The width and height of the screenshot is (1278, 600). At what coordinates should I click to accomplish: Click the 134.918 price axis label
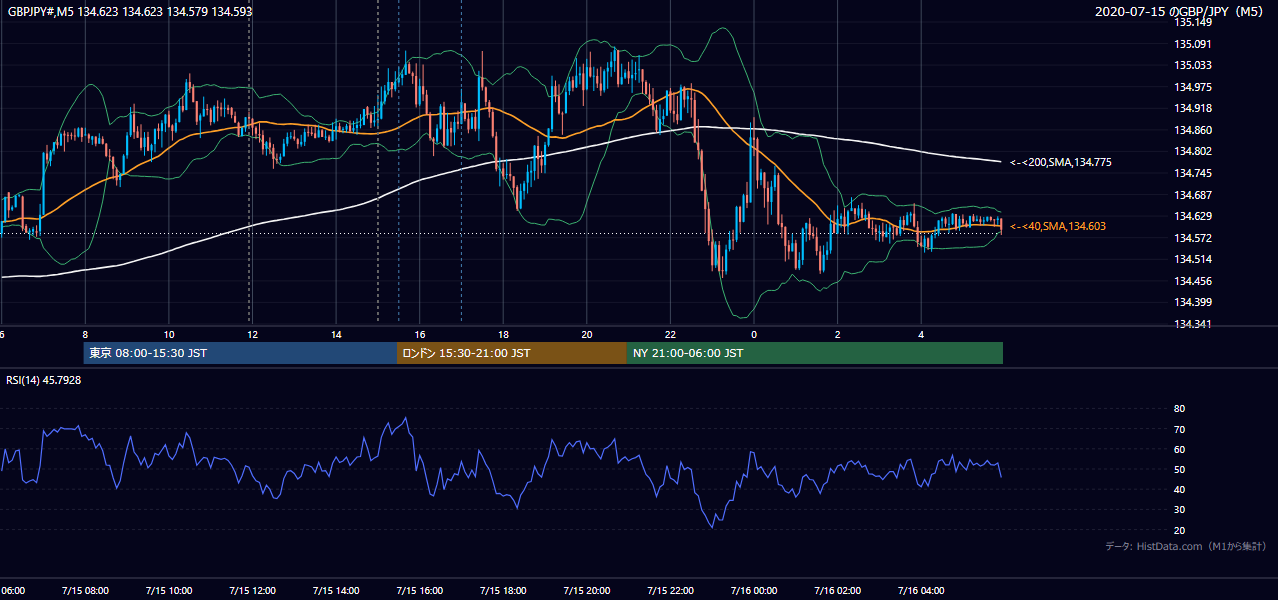1193,109
